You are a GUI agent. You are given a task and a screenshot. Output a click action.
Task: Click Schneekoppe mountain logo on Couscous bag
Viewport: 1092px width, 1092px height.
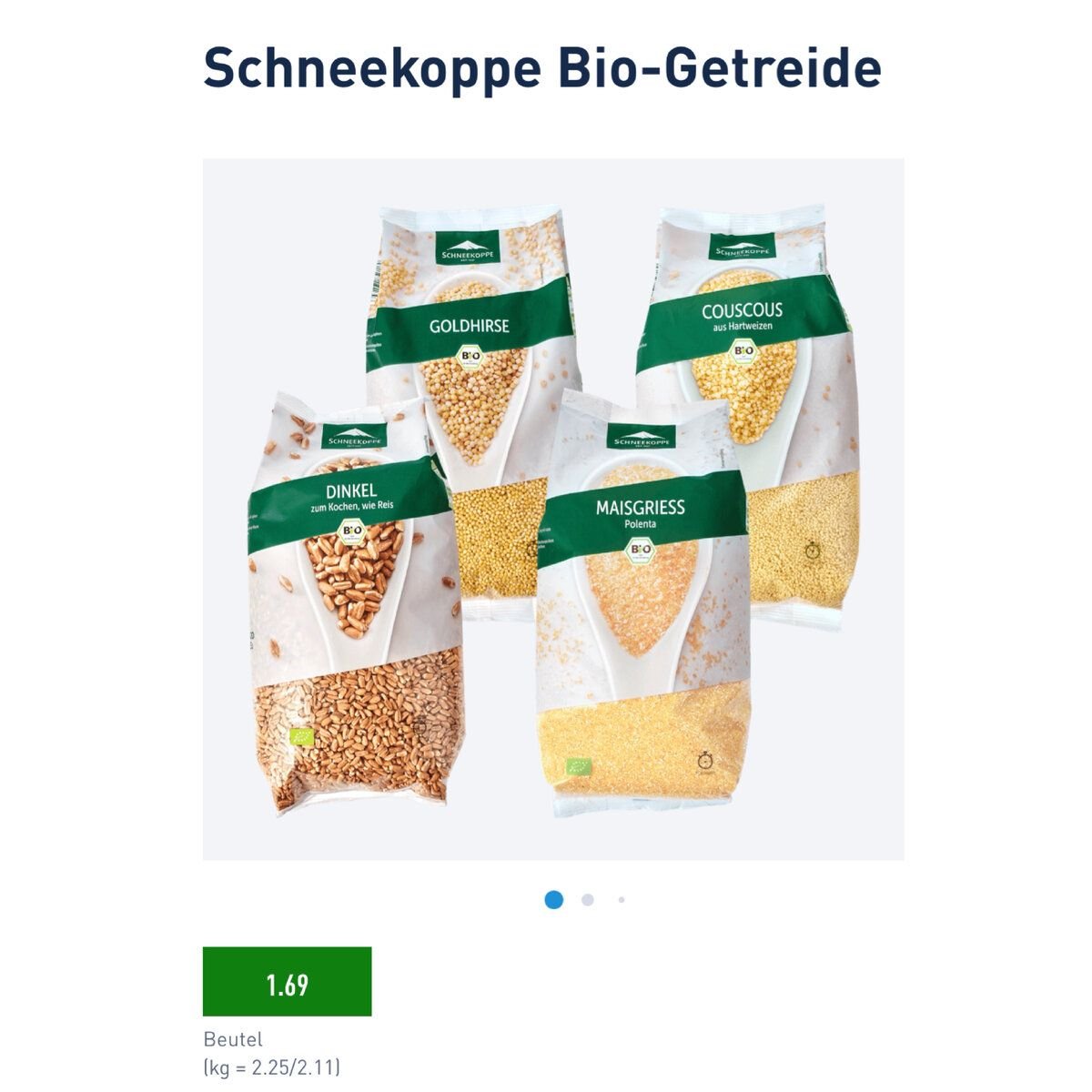click(x=743, y=248)
